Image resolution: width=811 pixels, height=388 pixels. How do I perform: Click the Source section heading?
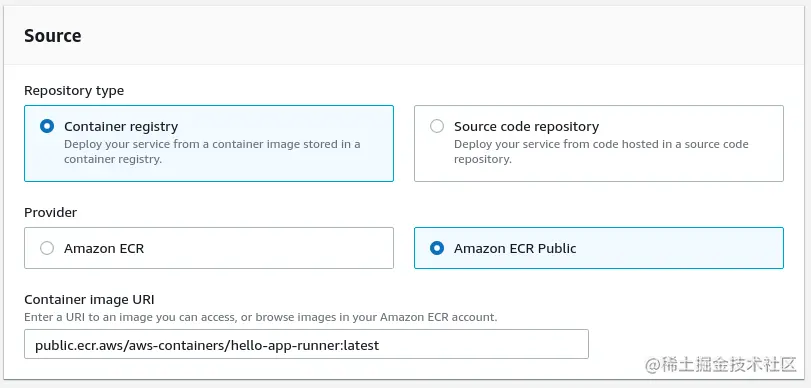point(53,36)
